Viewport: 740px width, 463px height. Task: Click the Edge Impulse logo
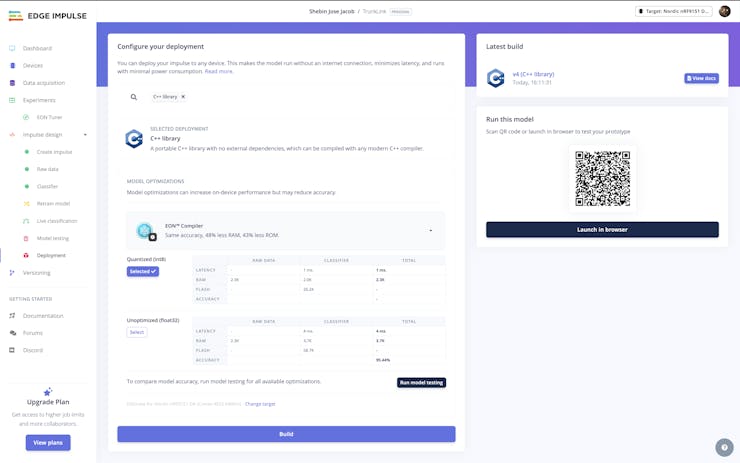[x=48, y=16]
